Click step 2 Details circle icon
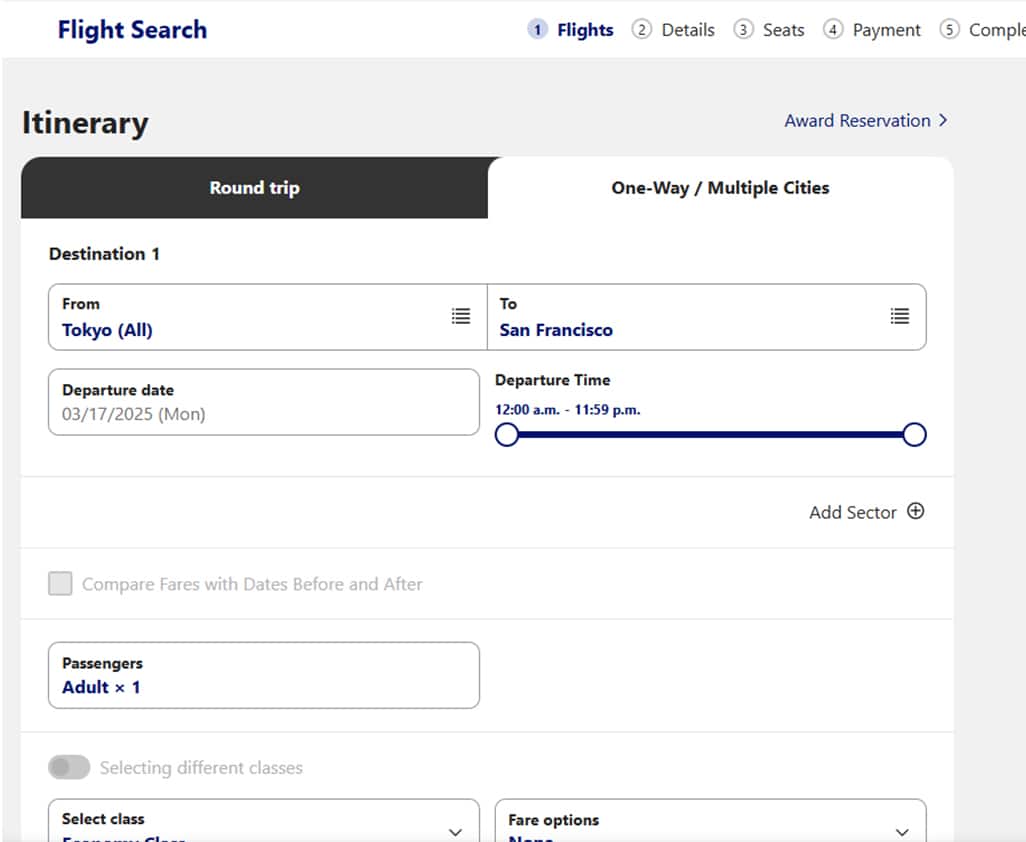 (641, 30)
